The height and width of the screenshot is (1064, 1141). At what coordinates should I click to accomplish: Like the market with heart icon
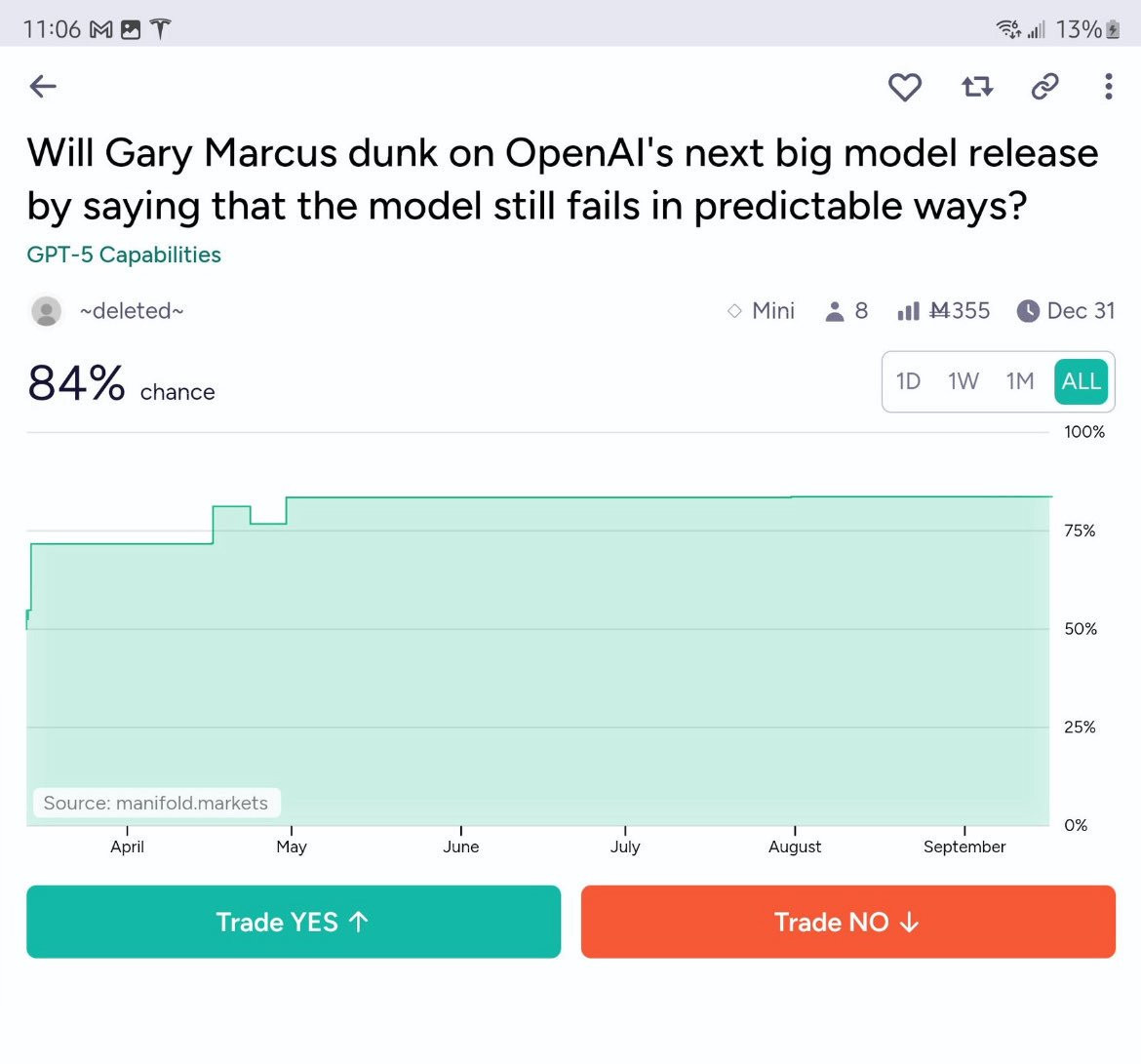[x=904, y=87]
